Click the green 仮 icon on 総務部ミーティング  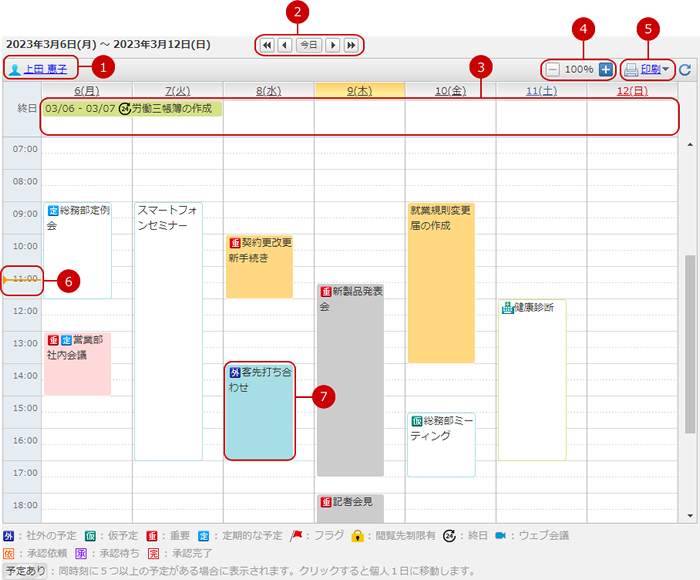(x=417, y=421)
